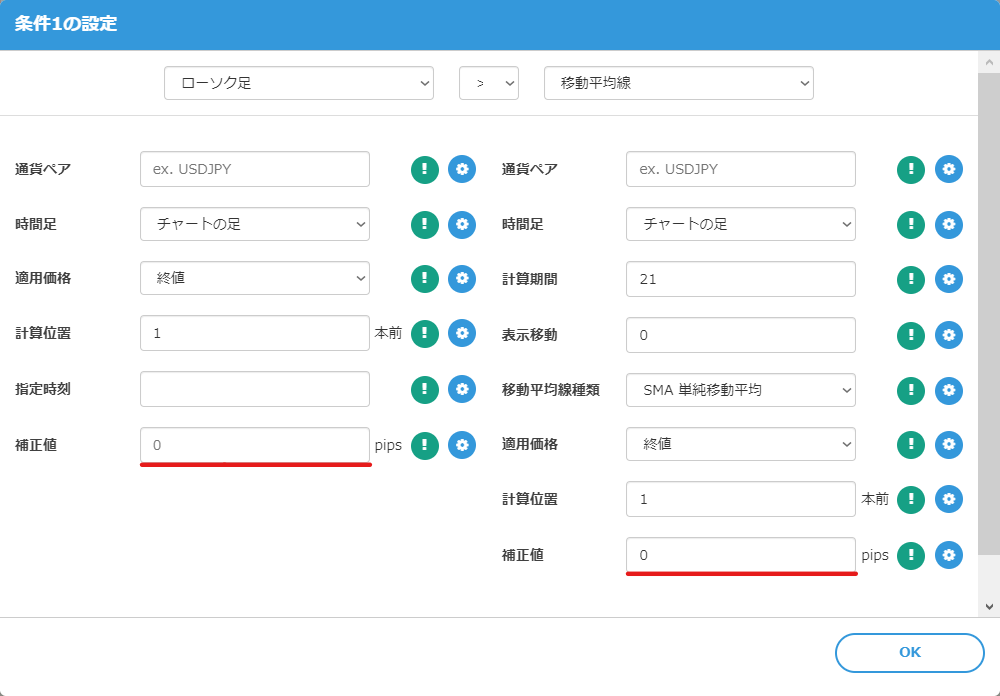
Task: Focus the left 通貨ペア input field
Action: tap(254, 169)
